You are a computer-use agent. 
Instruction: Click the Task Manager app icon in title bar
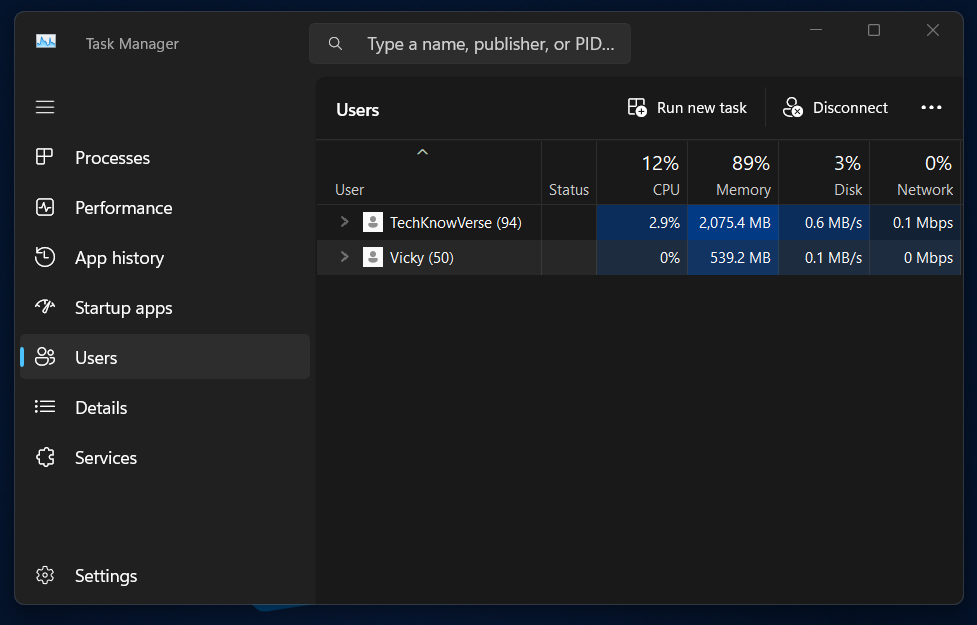tap(46, 43)
